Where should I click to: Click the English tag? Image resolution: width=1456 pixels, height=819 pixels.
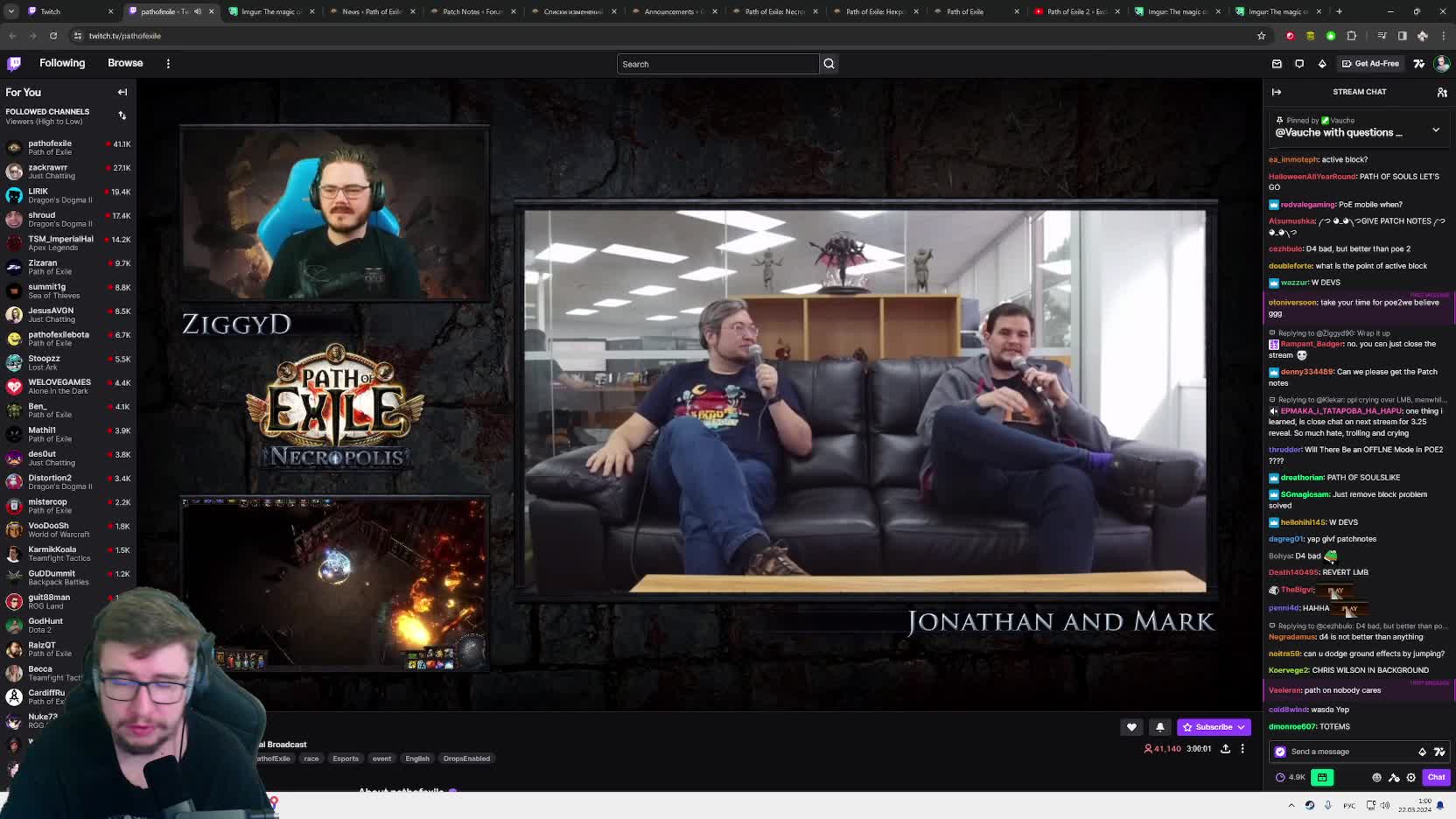click(x=417, y=759)
